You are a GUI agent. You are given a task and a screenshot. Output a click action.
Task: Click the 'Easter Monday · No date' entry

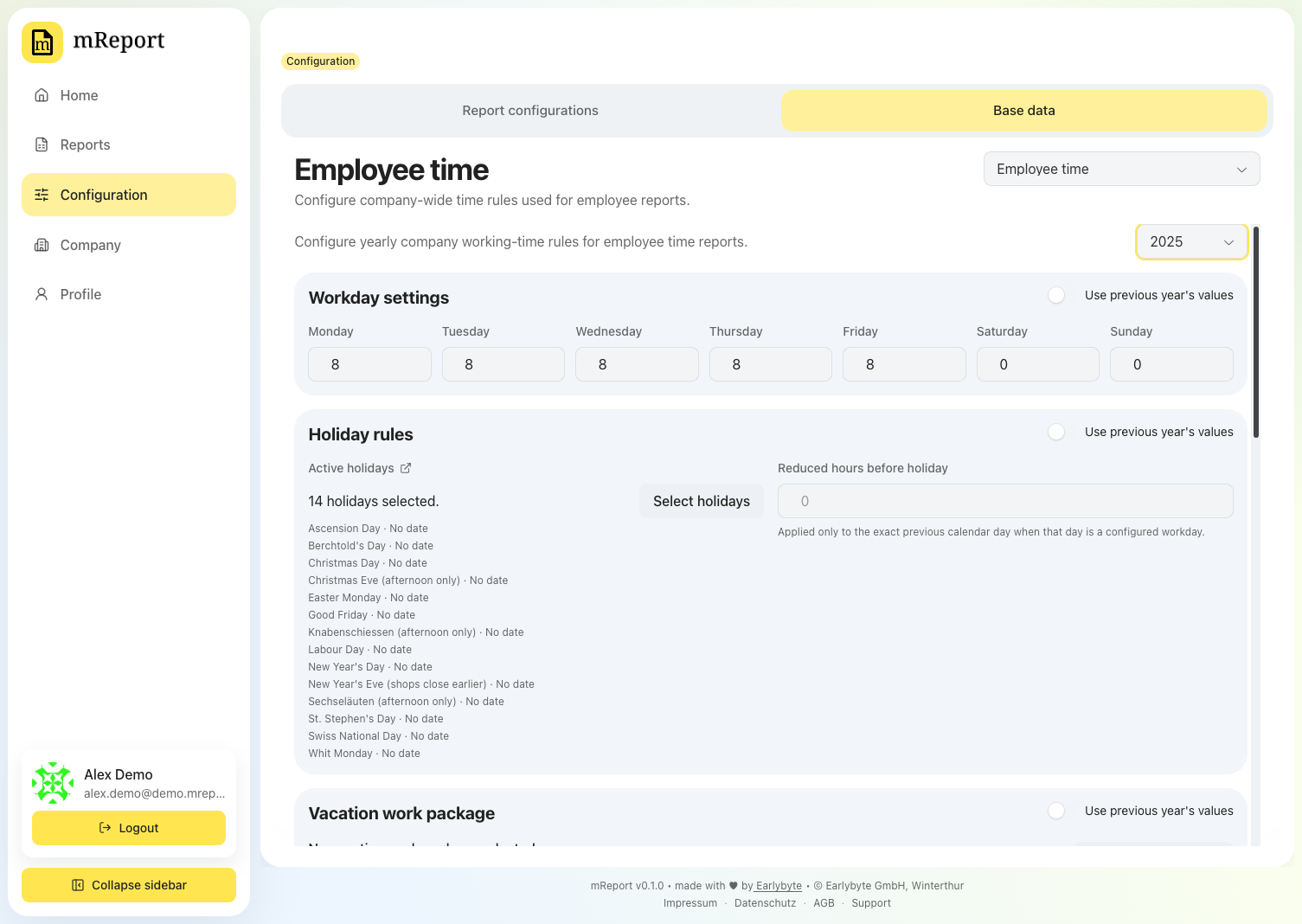(369, 598)
